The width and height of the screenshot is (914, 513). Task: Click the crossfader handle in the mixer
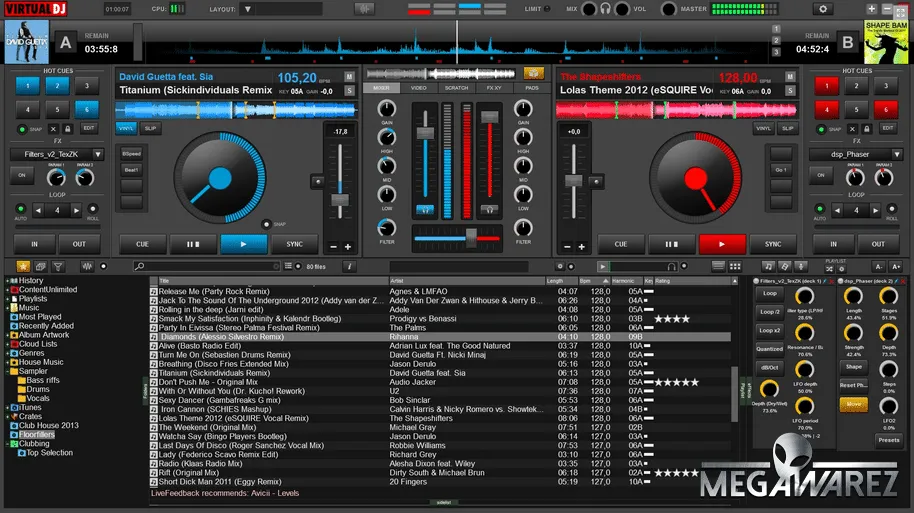coord(471,237)
